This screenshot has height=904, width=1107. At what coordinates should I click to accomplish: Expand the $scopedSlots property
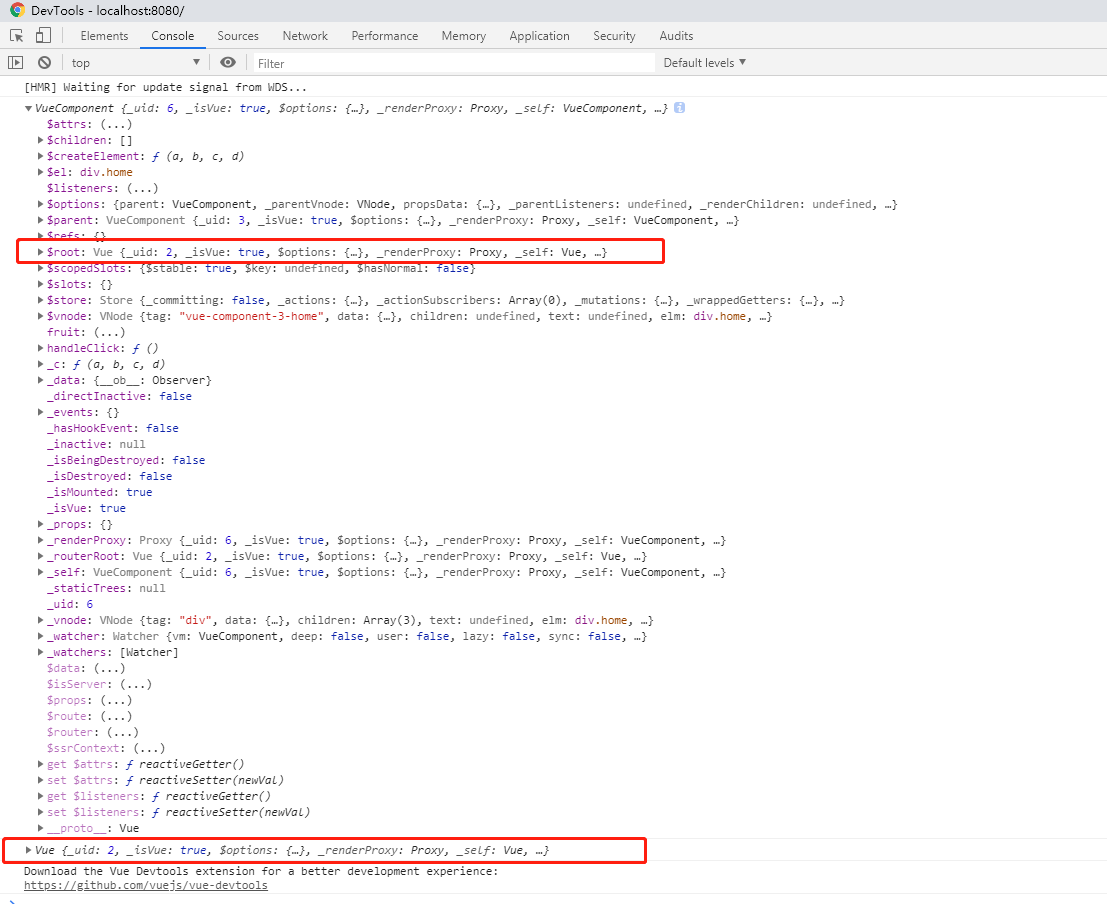click(40, 268)
